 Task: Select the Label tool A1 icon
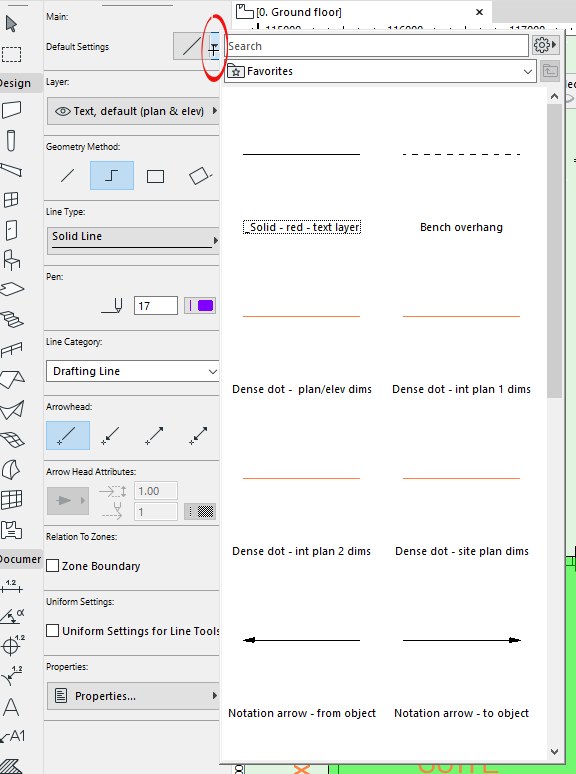[12, 736]
